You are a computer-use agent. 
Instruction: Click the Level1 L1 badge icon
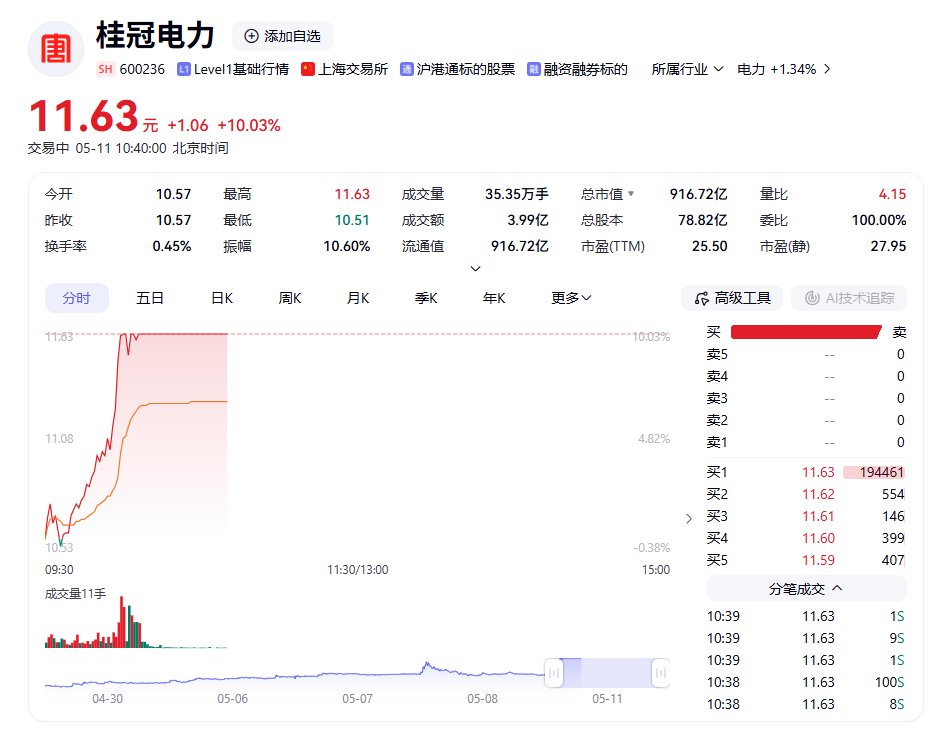[184, 70]
